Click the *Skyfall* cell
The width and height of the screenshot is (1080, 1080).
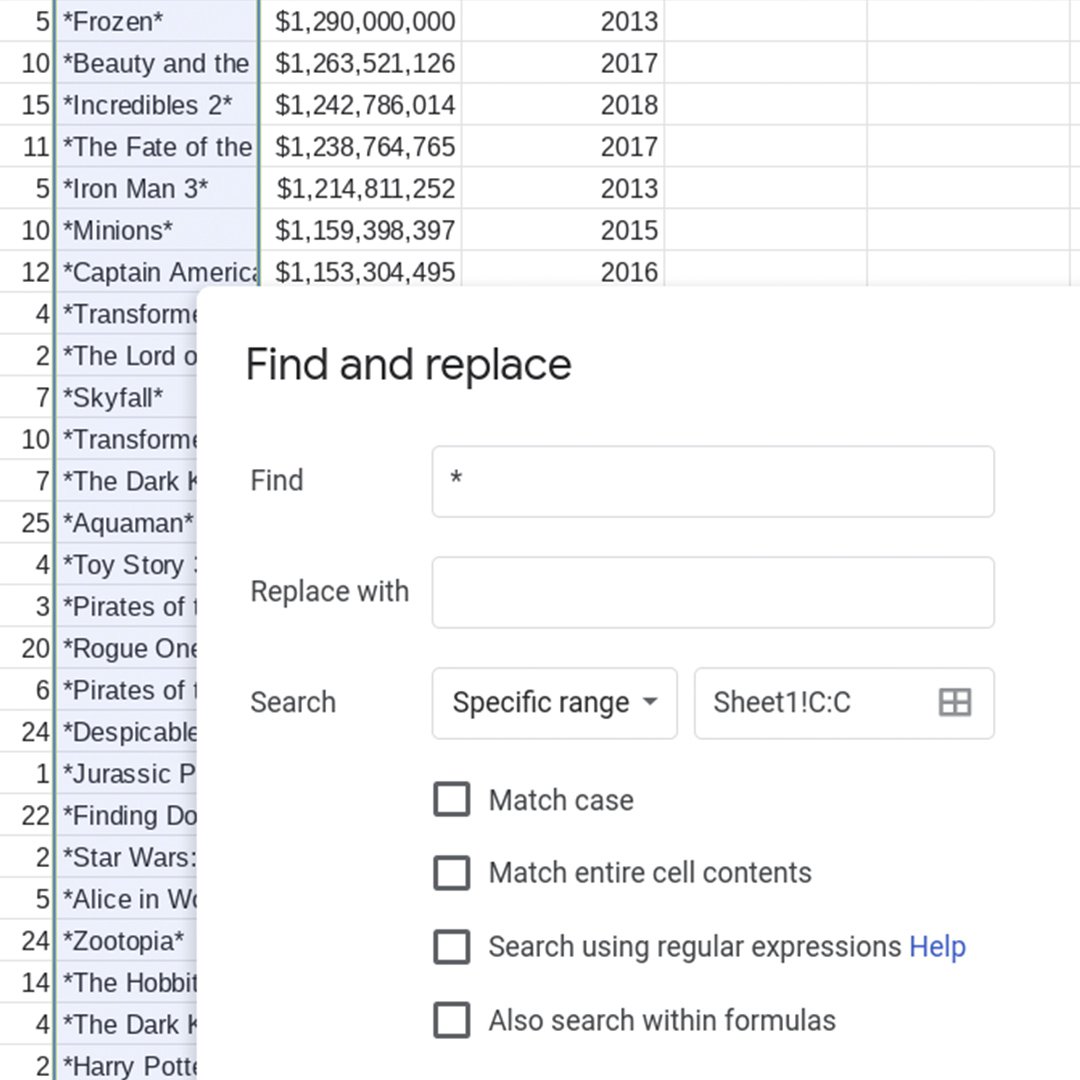click(x=125, y=398)
